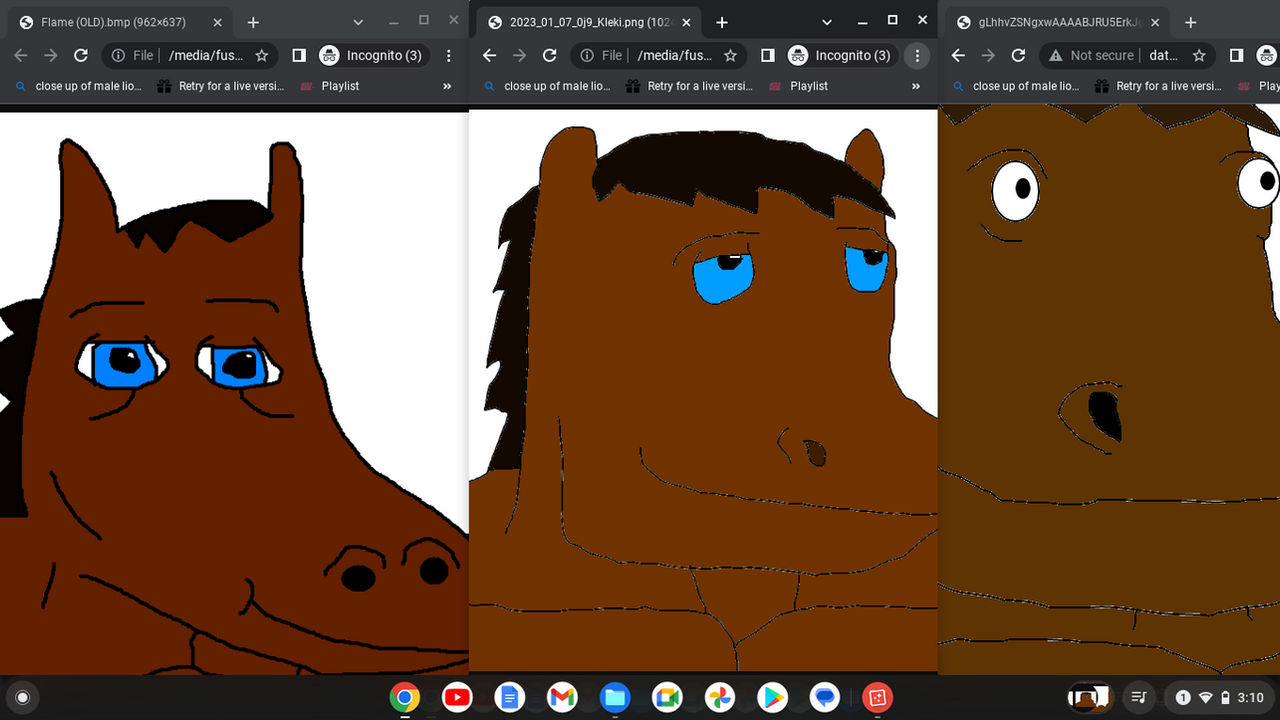
Task: Open 'Retry for a live versi...' bookmark in the left window
Action: tap(222, 86)
